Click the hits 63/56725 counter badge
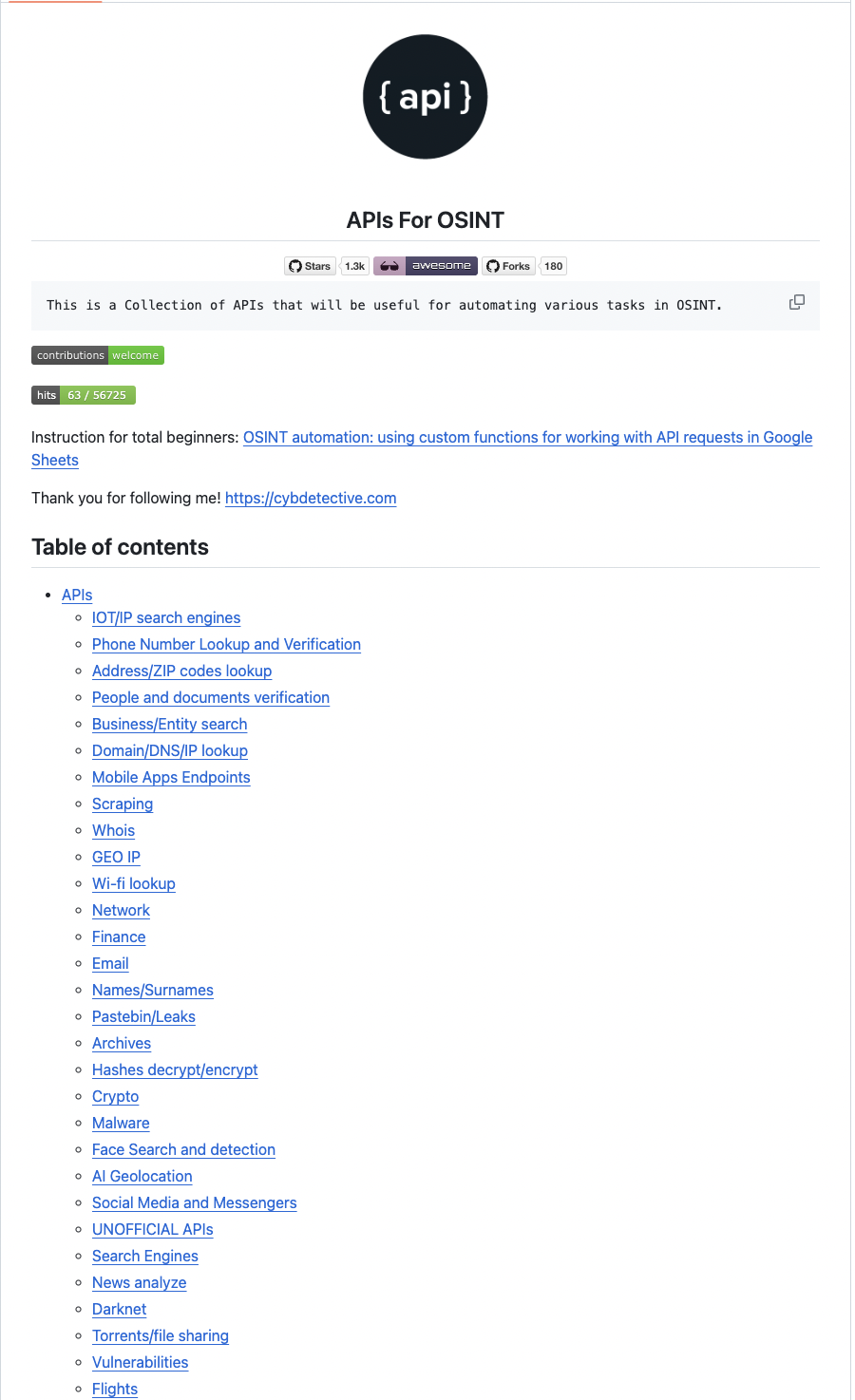Image resolution: width=855 pixels, height=1400 pixels. (83, 395)
